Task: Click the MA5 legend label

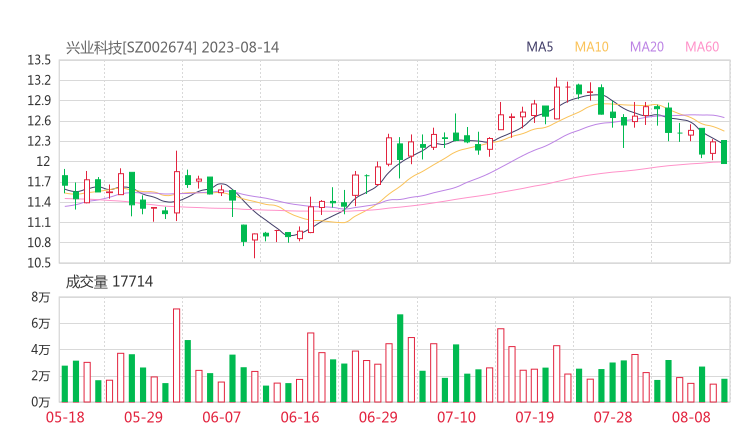Action: click(539, 47)
